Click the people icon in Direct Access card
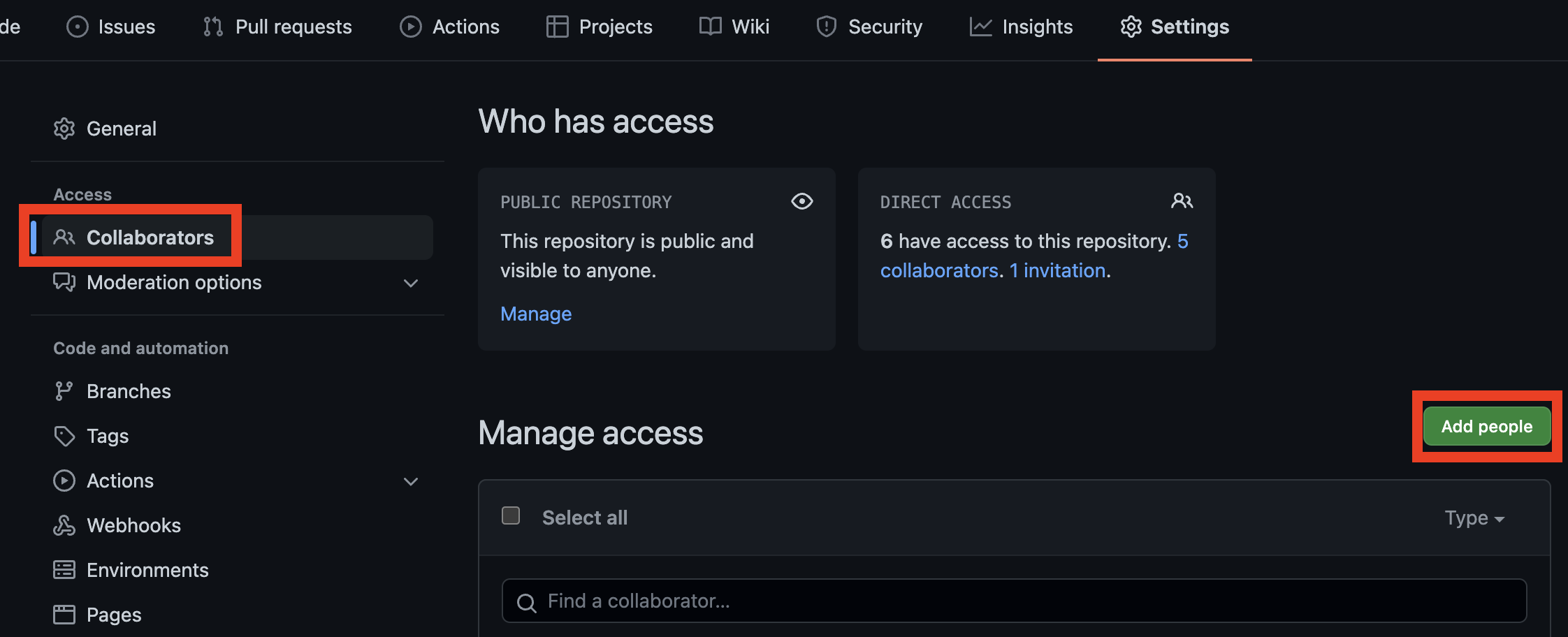The width and height of the screenshot is (1568, 637). tap(1182, 202)
